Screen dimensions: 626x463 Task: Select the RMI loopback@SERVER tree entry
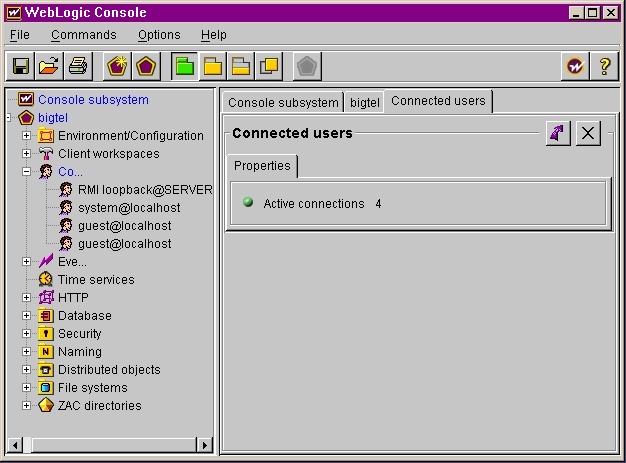145,190
